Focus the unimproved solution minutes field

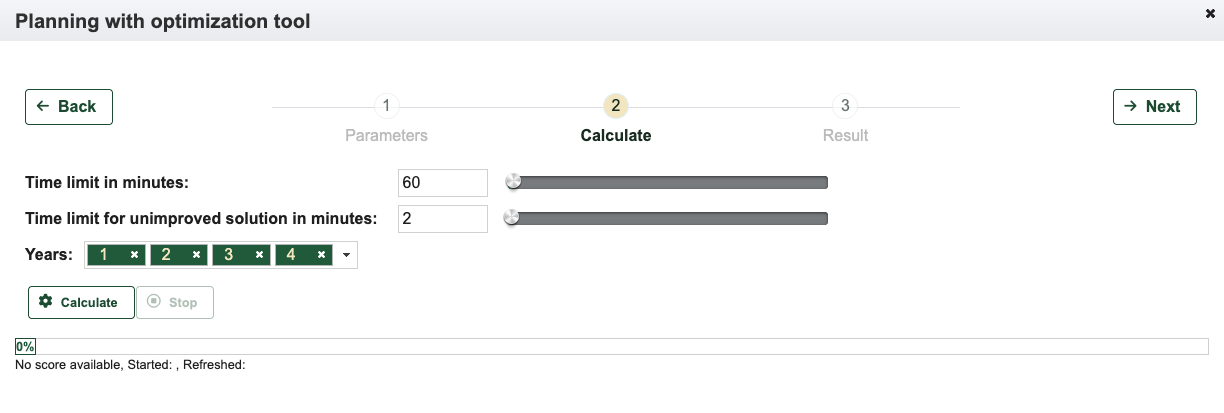coord(443,219)
